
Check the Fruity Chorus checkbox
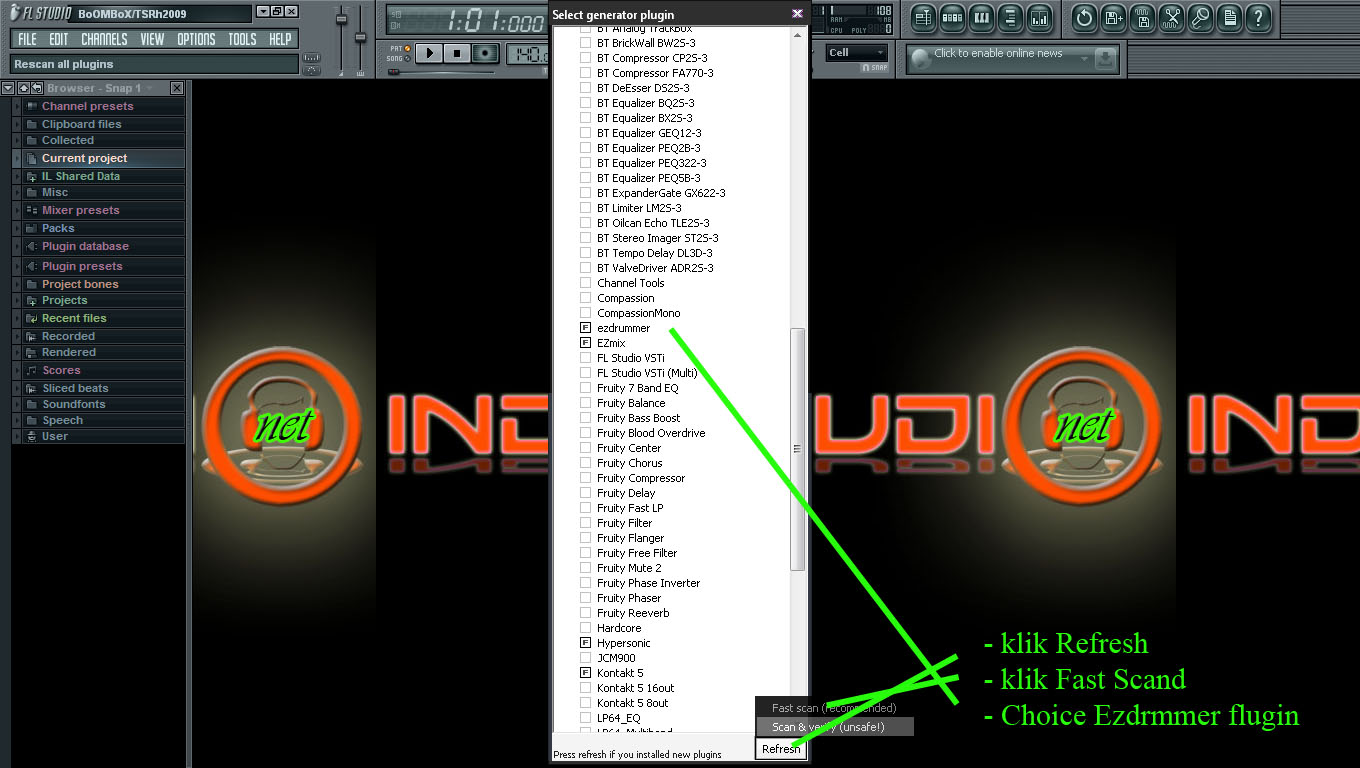pos(586,463)
